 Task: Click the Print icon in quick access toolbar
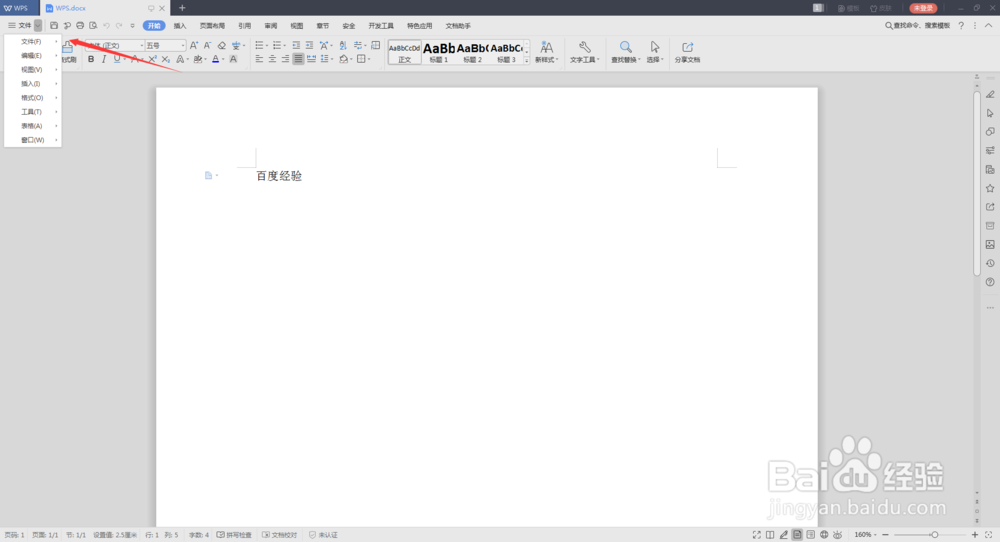pos(80,26)
